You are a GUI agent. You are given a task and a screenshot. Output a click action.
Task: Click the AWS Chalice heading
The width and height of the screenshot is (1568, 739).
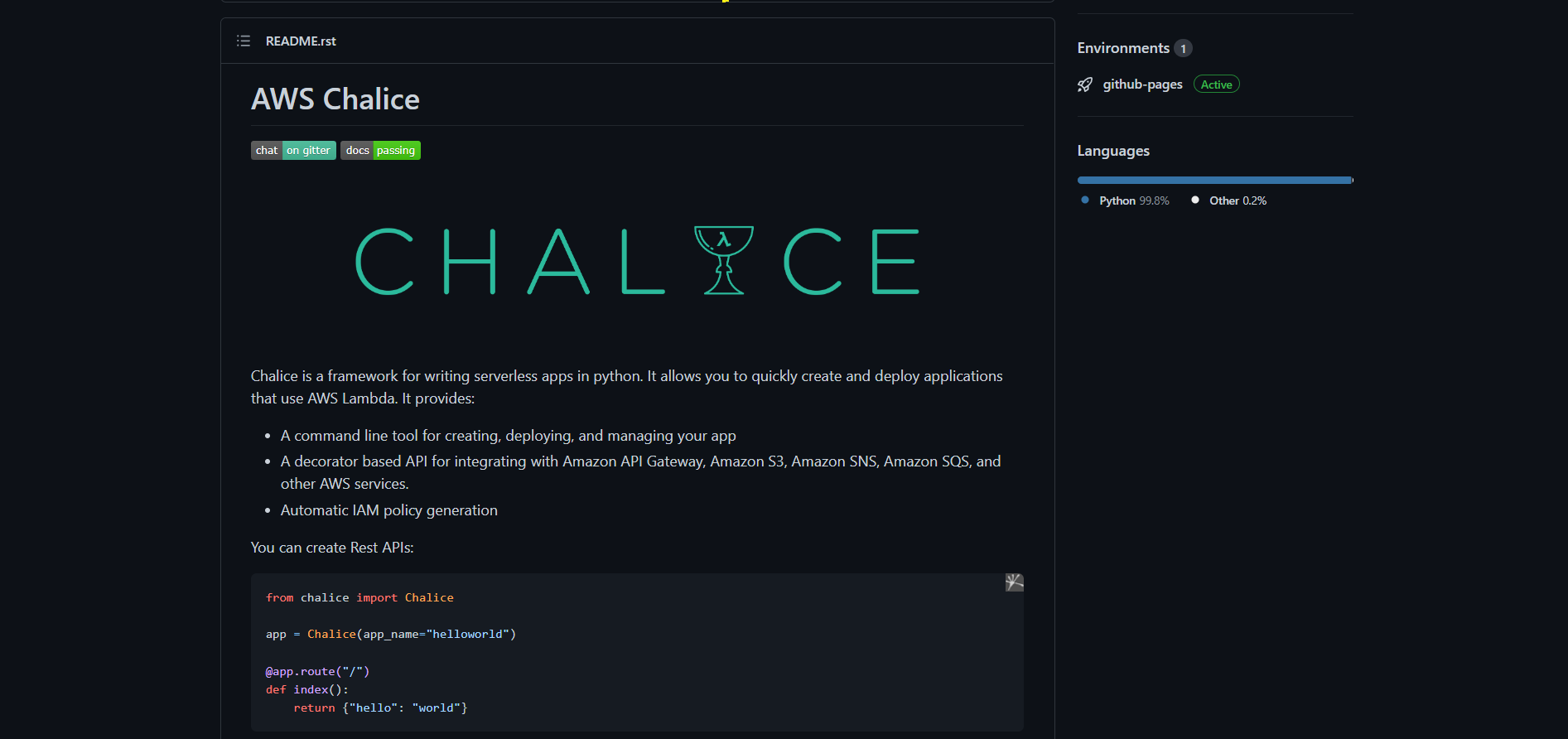click(x=335, y=99)
